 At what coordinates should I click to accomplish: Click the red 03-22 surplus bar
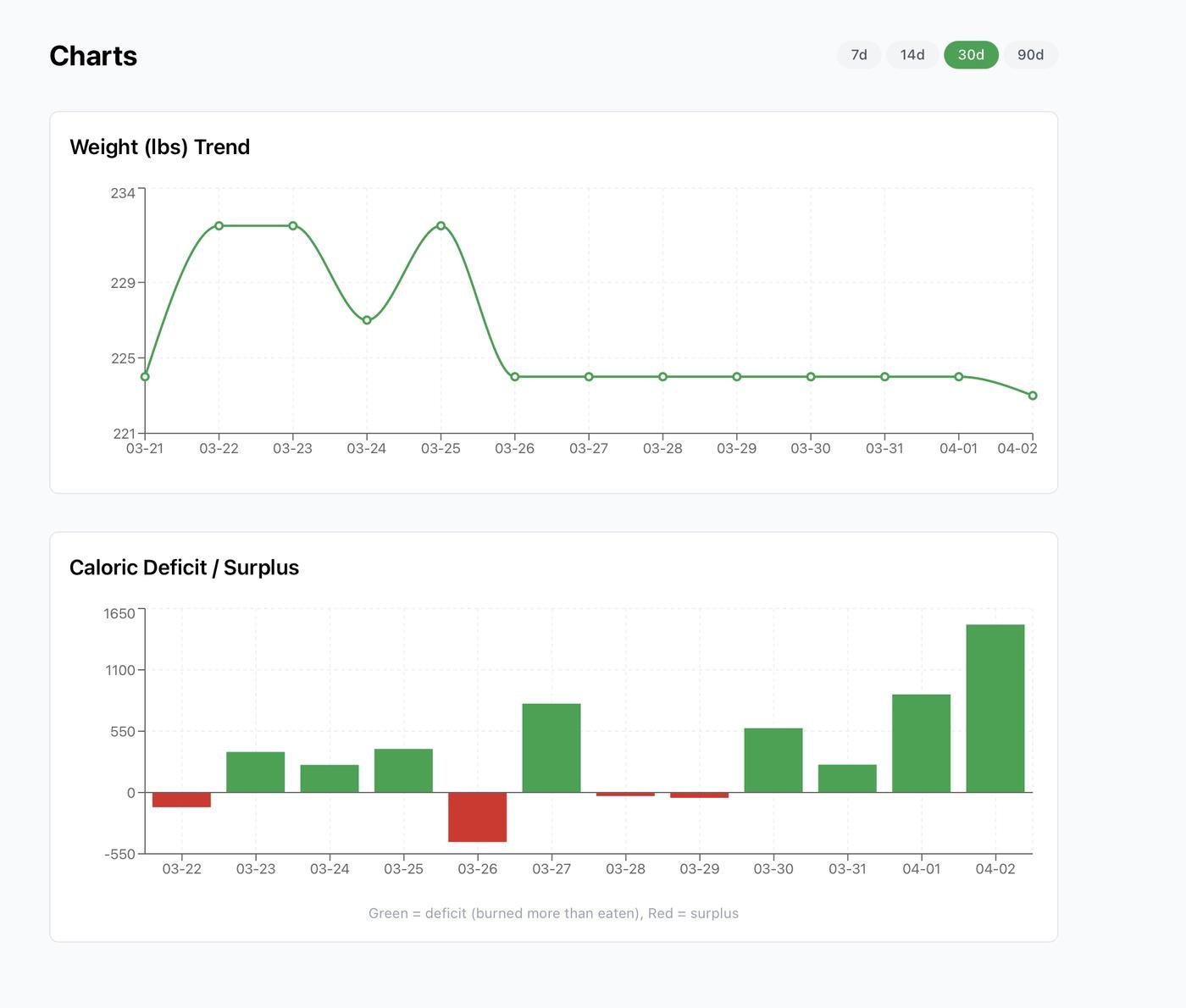tap(181, 800)
